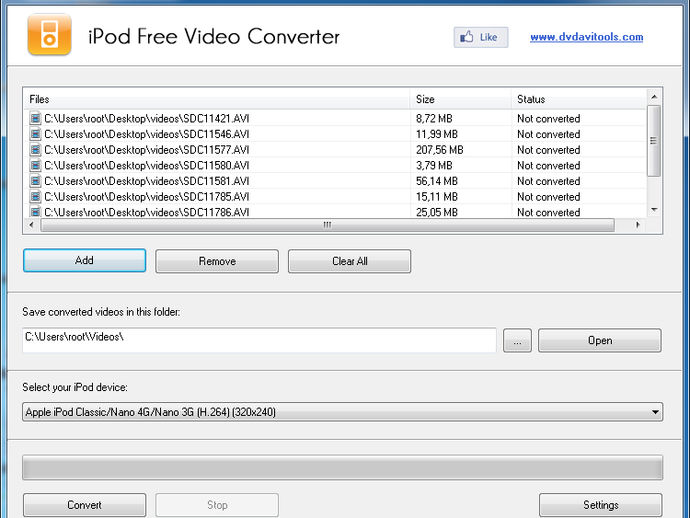Sort by the Files column header

click(x=217, y=99)
